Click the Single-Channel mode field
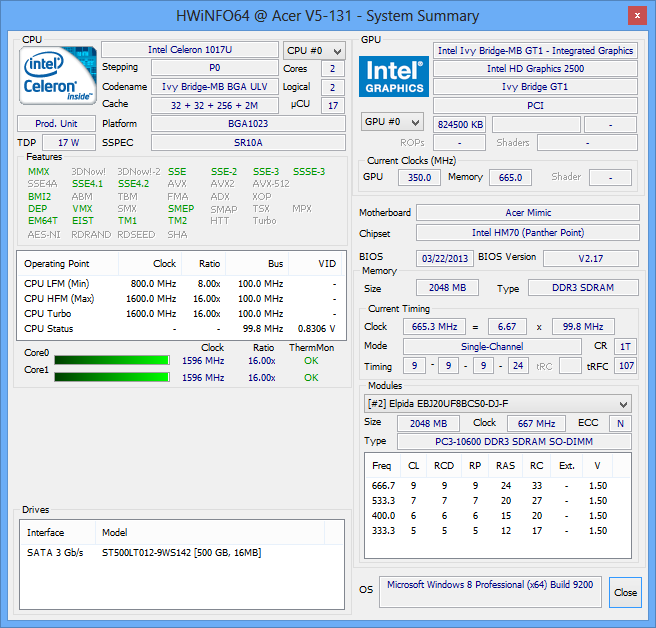 click(x=492, y=346)
